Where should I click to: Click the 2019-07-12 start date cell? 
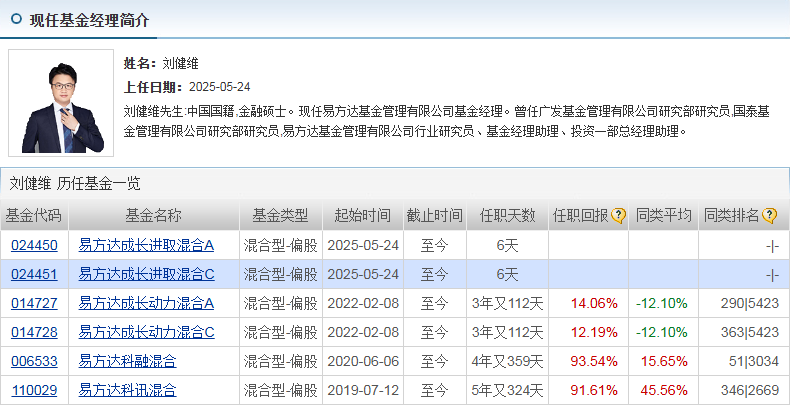(x=363, y=390)
